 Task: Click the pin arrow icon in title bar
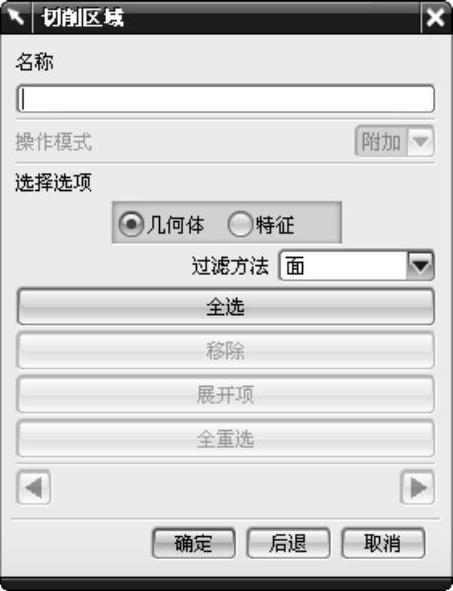click(16, 17)
